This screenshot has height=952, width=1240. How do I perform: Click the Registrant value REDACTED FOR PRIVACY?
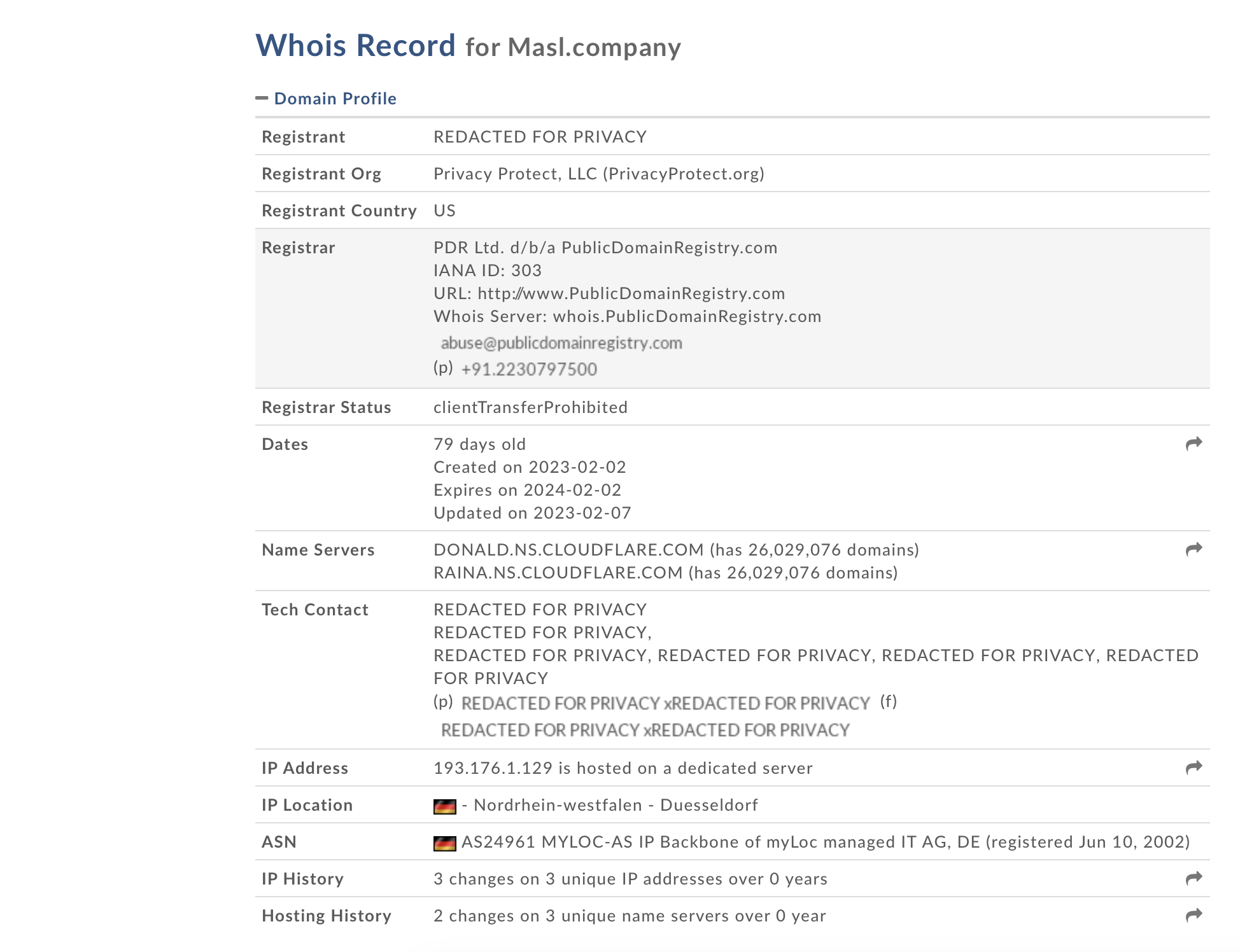540,137
